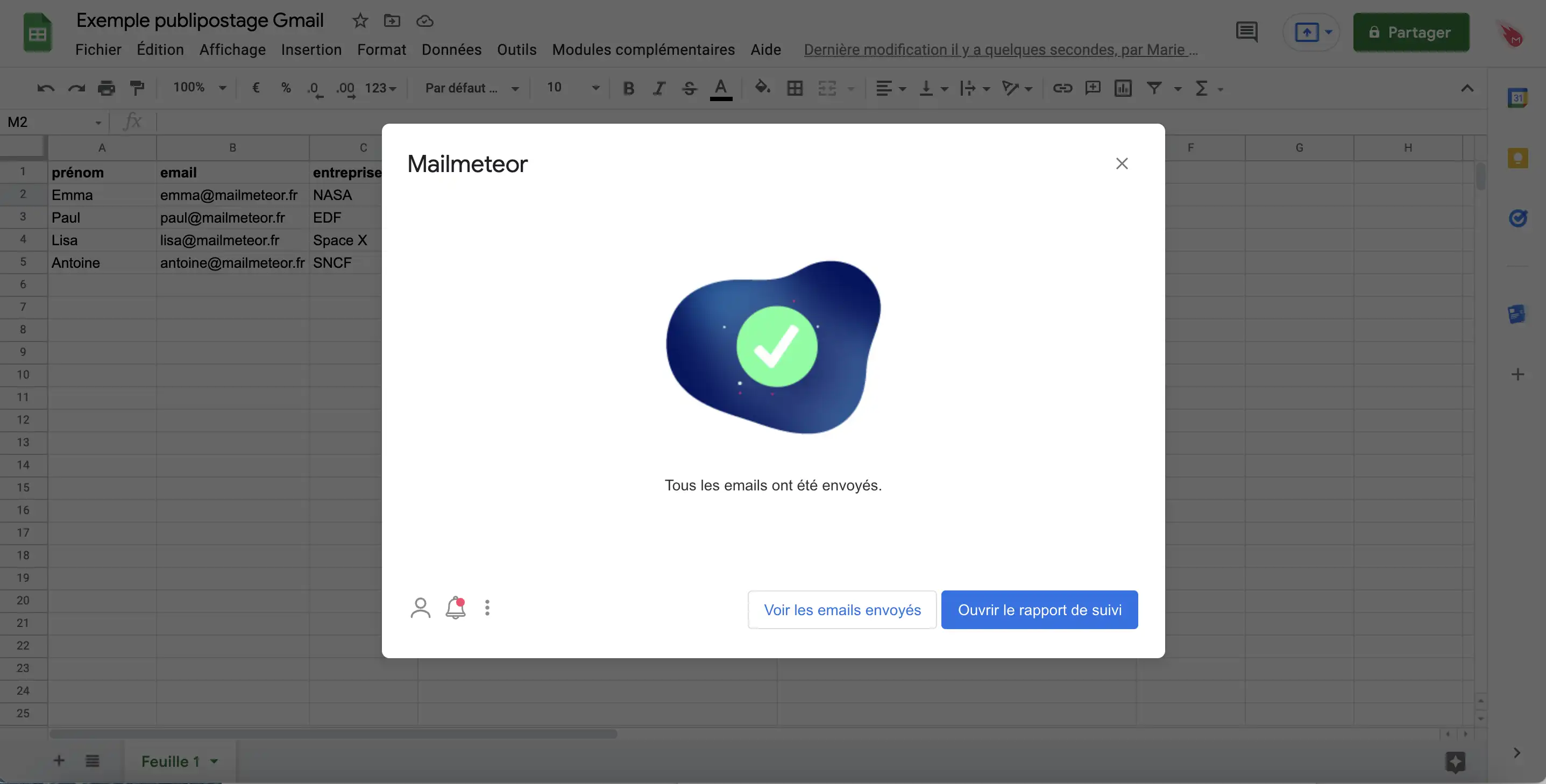Click the Borders icon
The image size is (1546, 784).
point(795,88)
